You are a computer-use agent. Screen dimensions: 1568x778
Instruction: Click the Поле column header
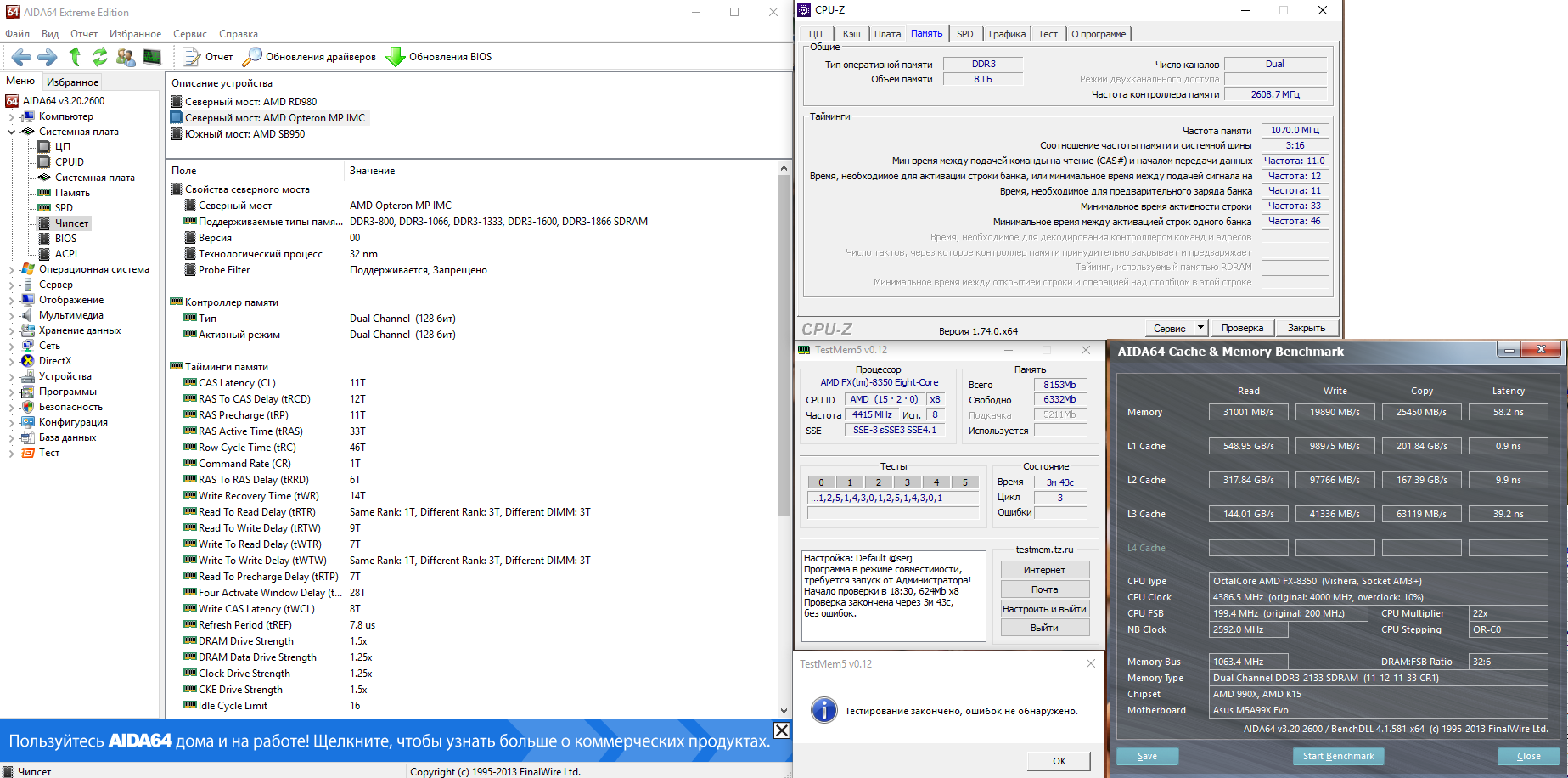pos(255,171)
